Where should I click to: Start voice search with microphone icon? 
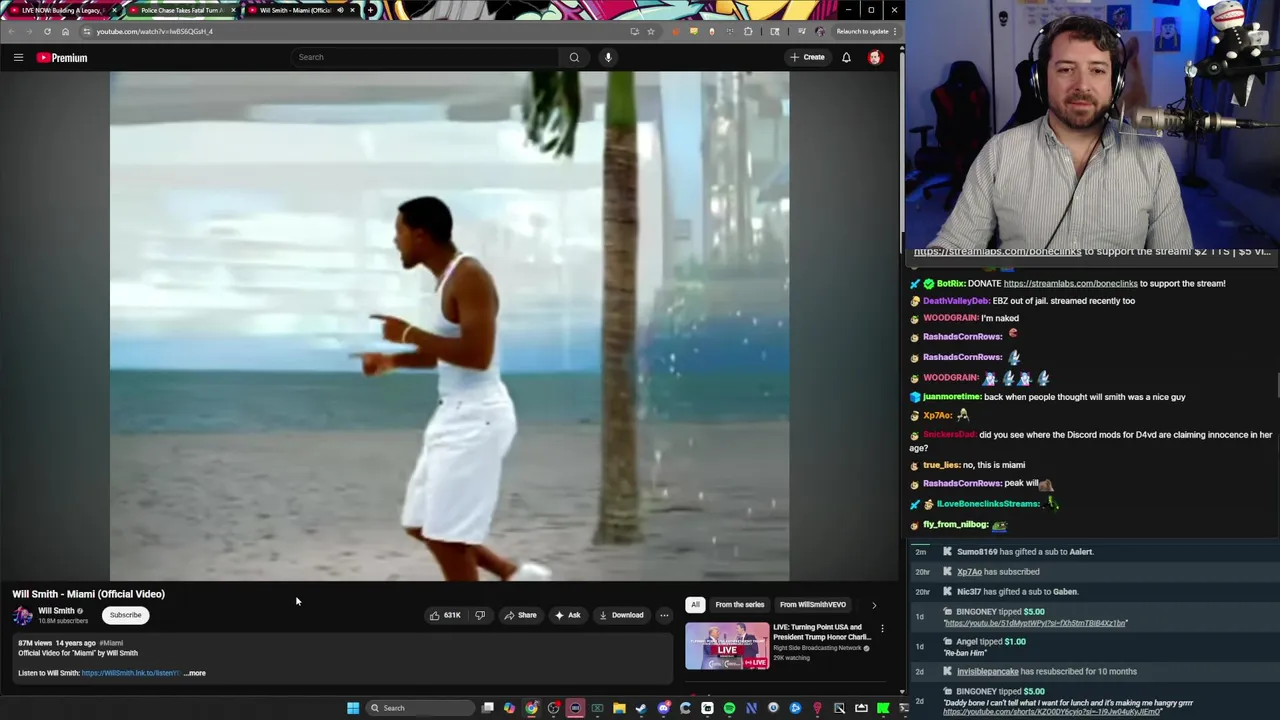(608, 57)
